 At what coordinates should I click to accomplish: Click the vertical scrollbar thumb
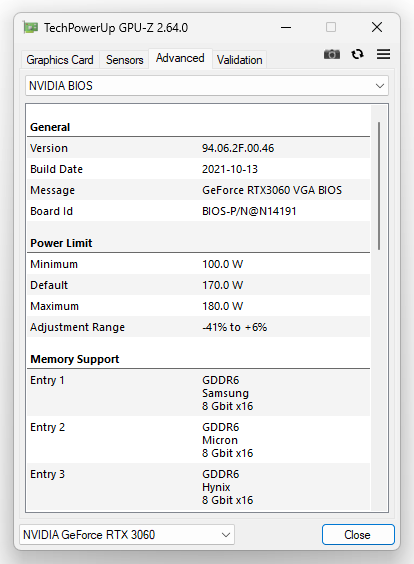pyautogui.click(x=379, y=186)
